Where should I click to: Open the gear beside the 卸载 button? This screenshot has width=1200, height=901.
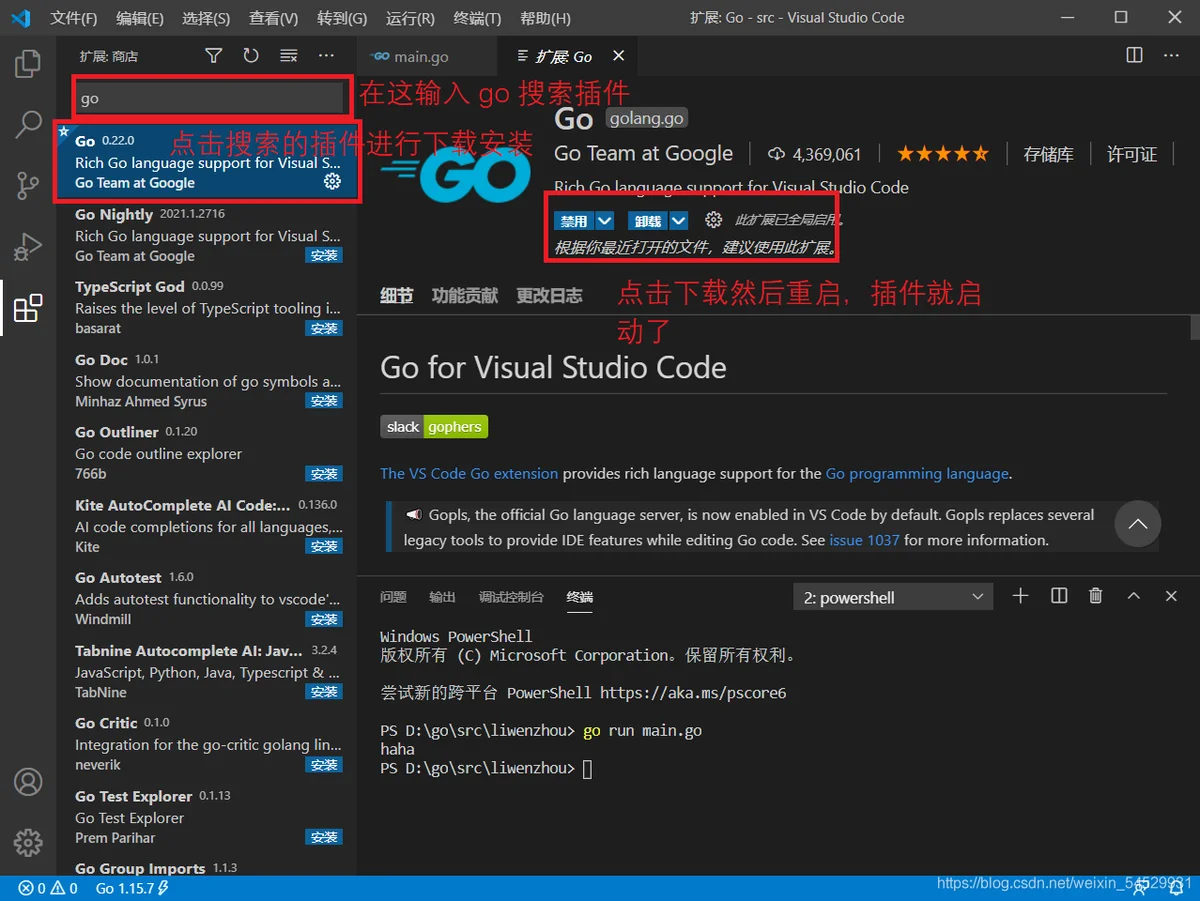tap(713, 220)
